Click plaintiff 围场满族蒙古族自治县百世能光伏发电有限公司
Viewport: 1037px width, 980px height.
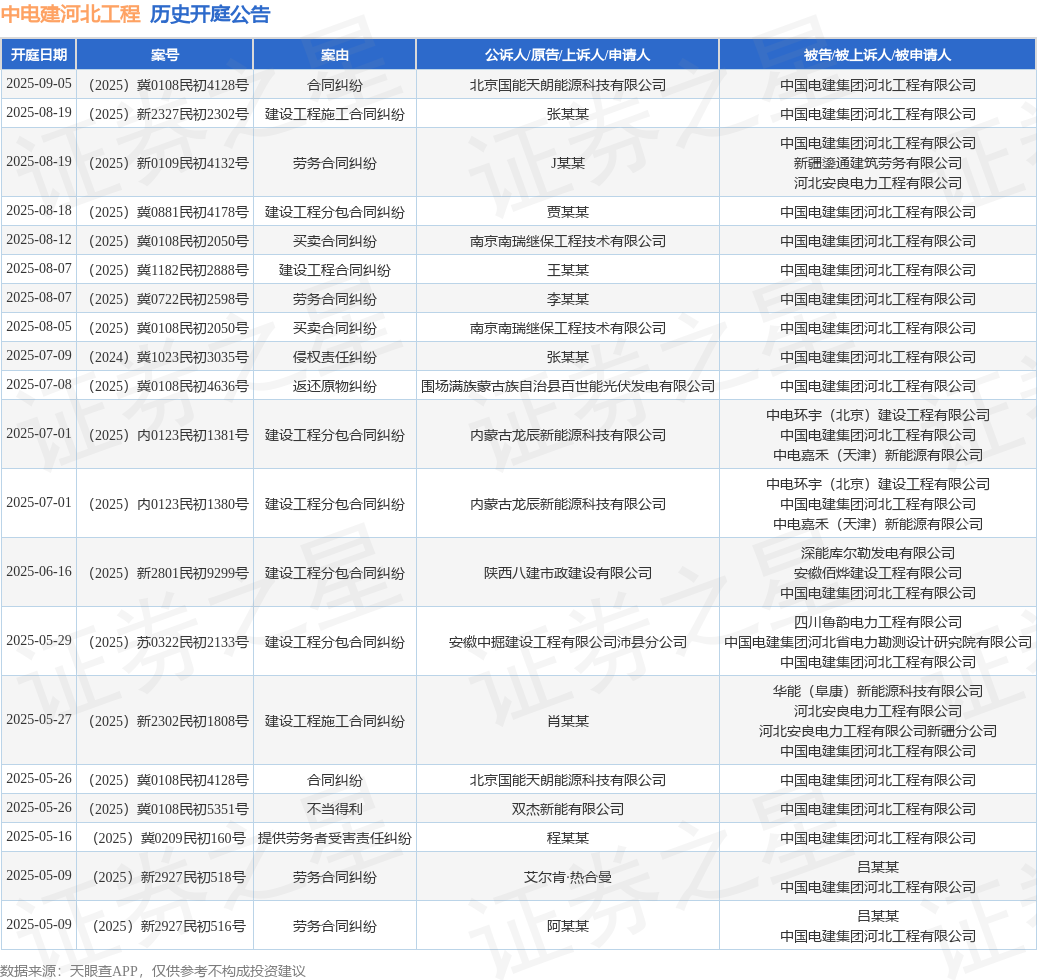[567, 387]
